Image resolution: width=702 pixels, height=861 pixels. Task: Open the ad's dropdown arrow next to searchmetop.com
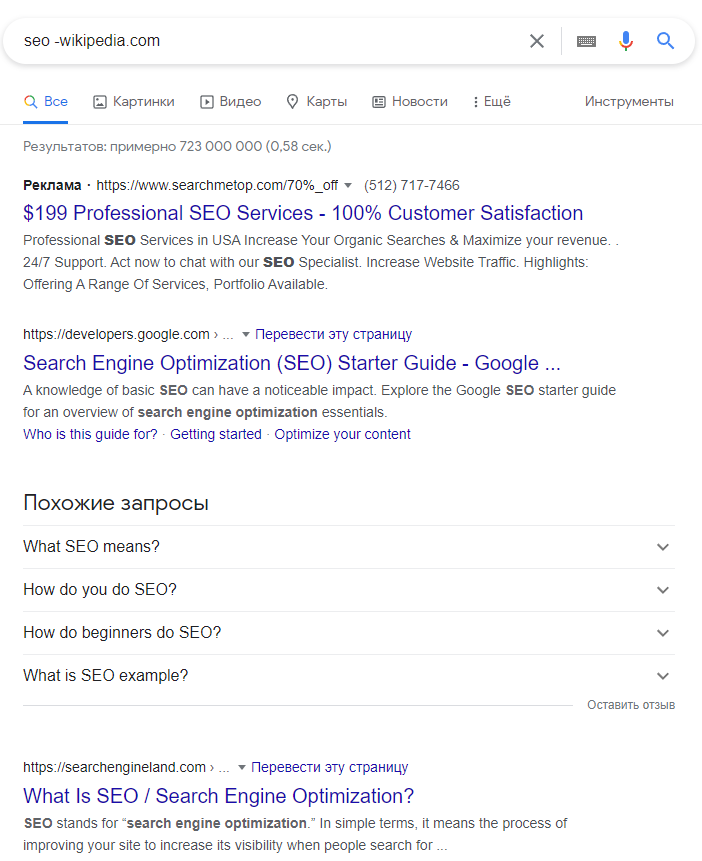click(348, 186)
